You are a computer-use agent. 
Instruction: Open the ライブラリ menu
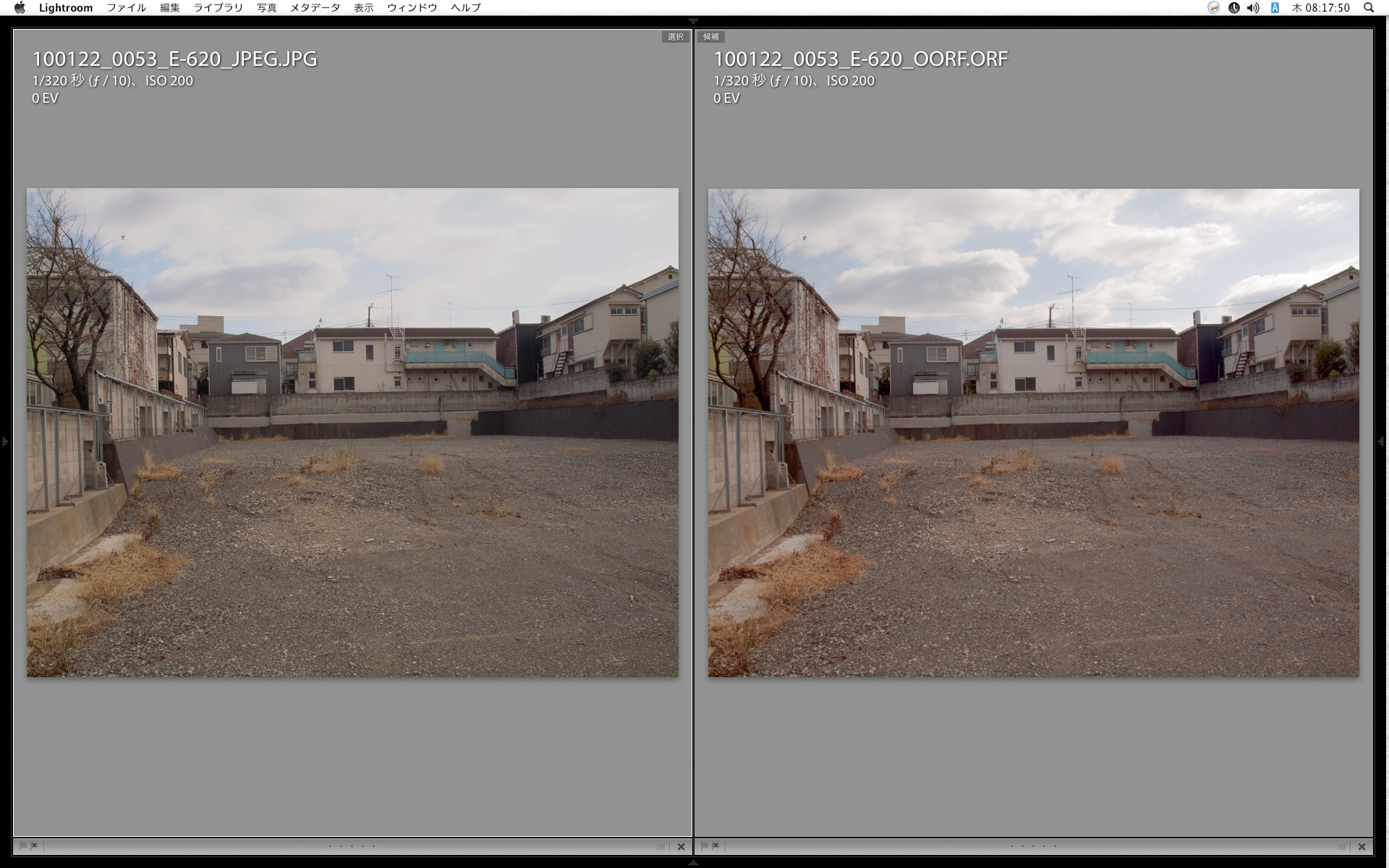[218, 8]
